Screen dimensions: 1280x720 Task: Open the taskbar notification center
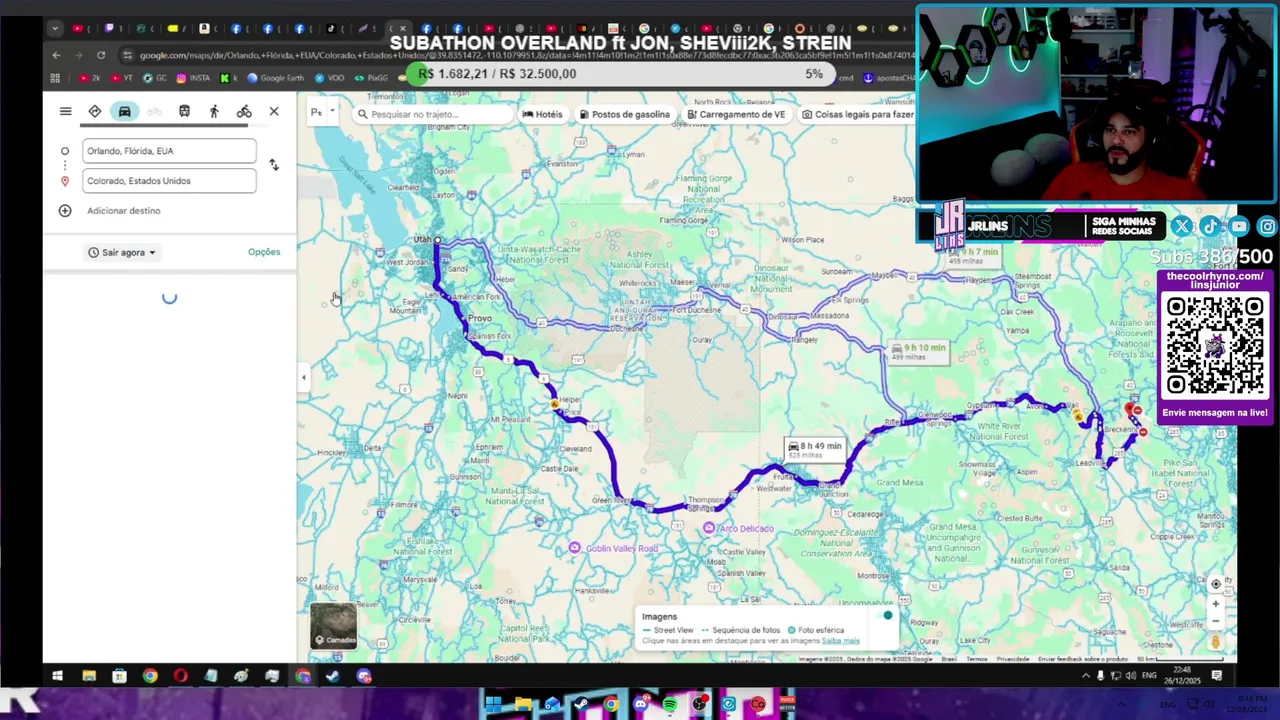[x=1216, y=676]
